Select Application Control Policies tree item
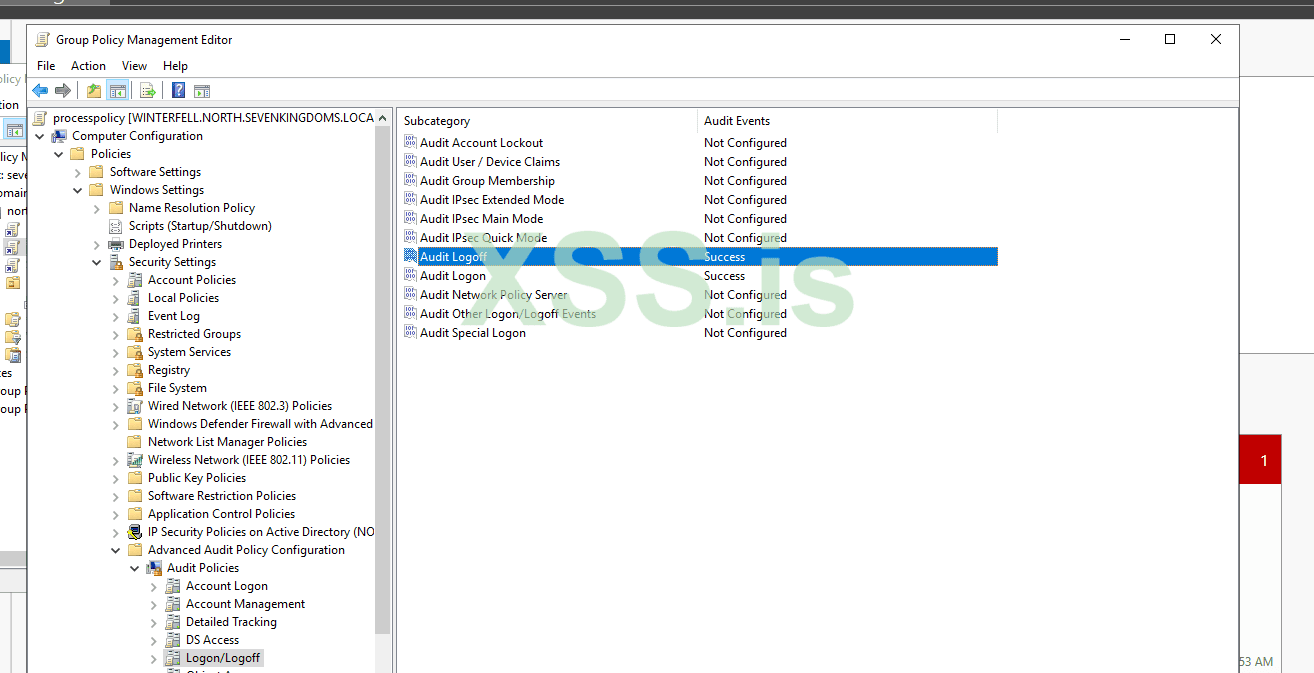This screenshot has width=1314, height=673. pyautogui.click(x=221, y=514)
